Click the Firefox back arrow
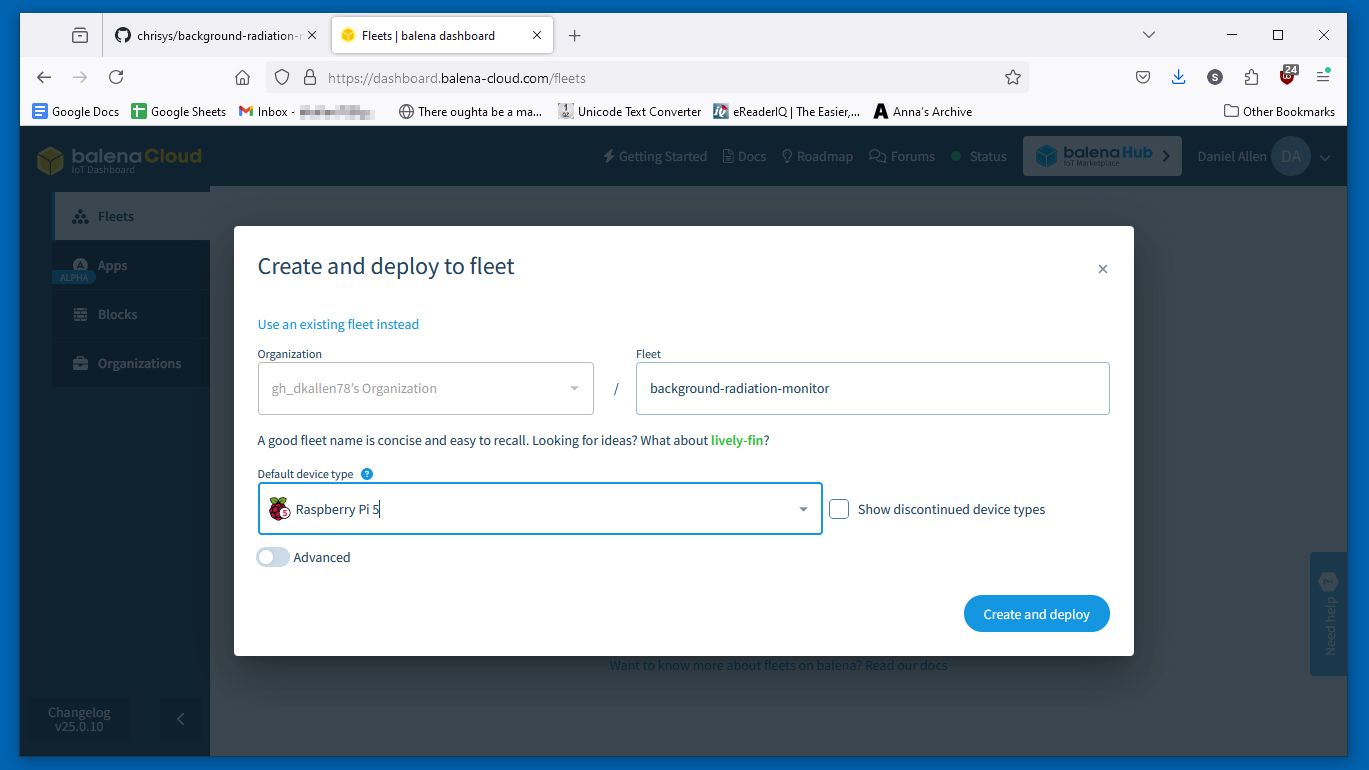 coord(44,77)
